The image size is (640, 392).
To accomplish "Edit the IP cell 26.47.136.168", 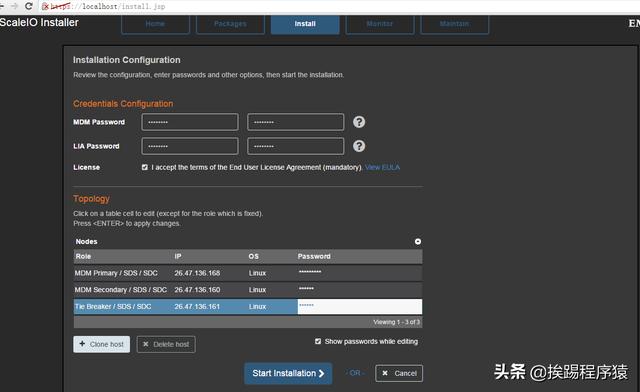I will pos(210,273).
